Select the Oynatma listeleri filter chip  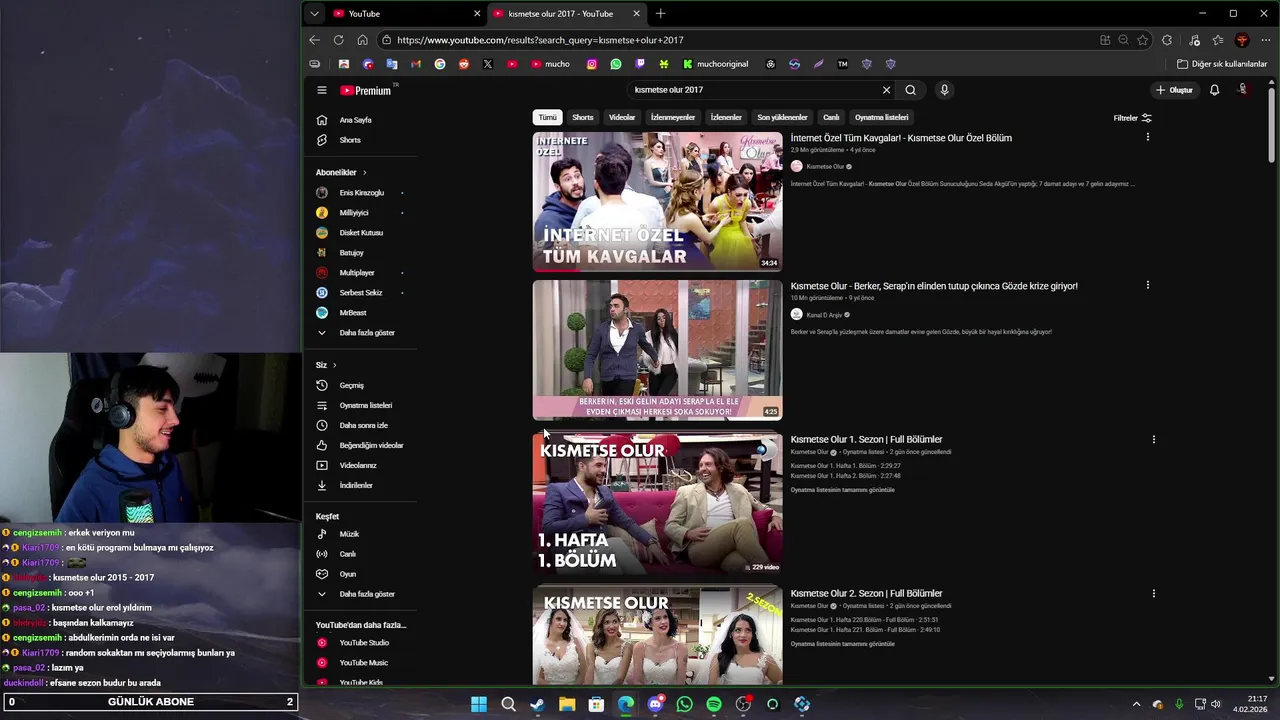point(881,118)
